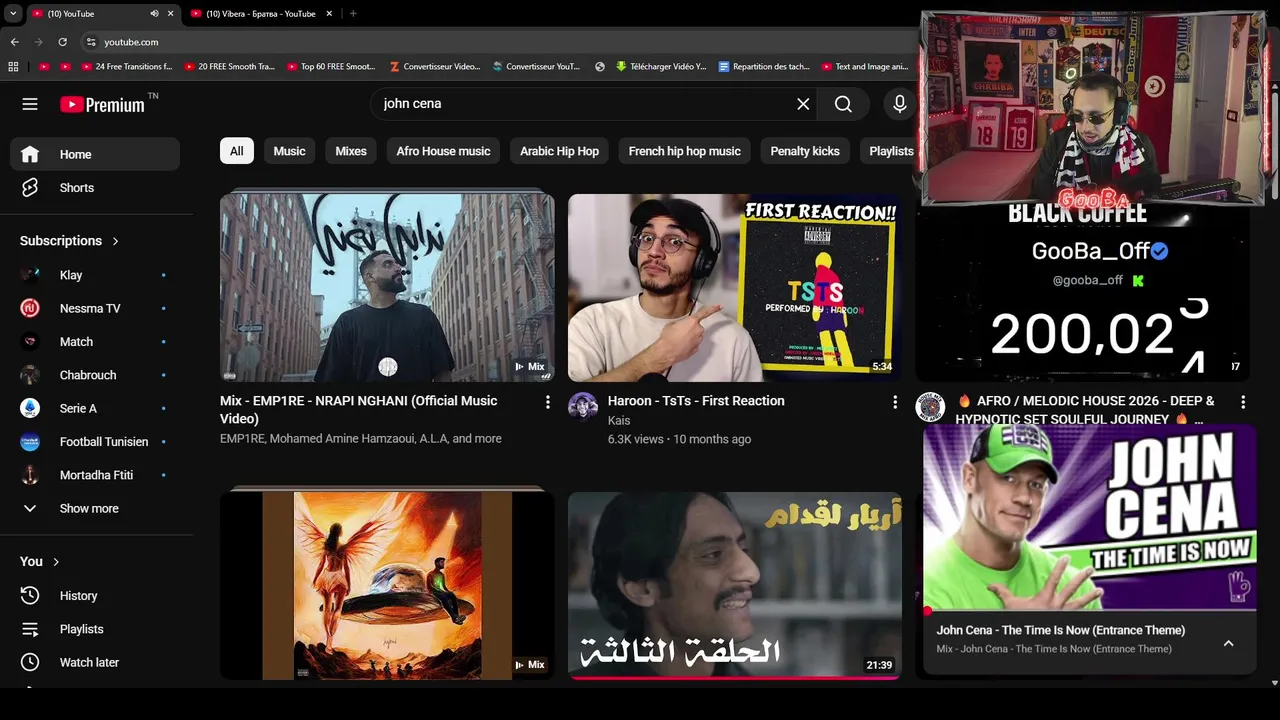Open the Afro Melodic House channel avatar
This screenshot has height=720, width=1280.
pyautogui.click(x=931, y=407)
